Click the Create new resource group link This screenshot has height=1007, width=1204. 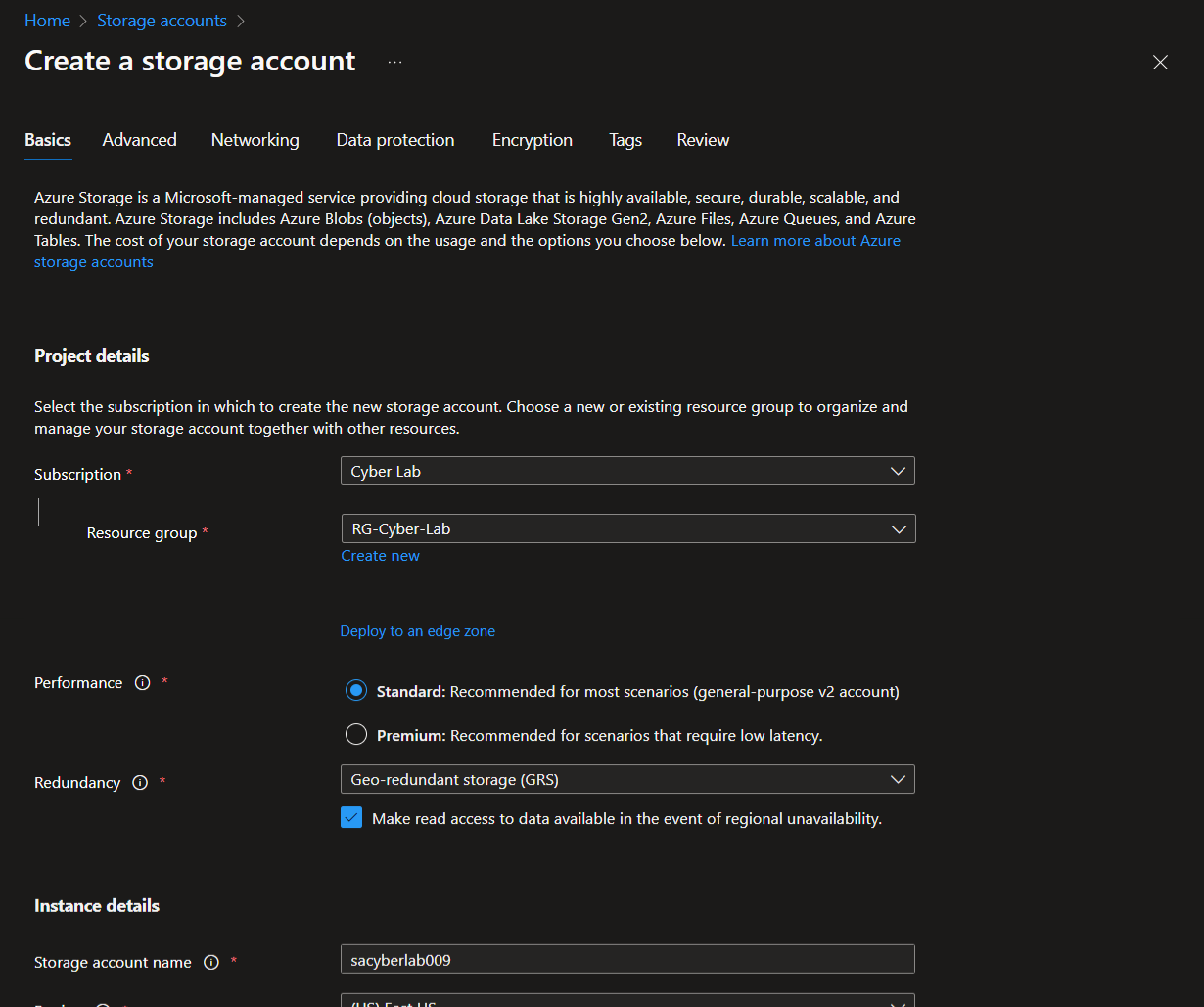[x=380, y=556]
